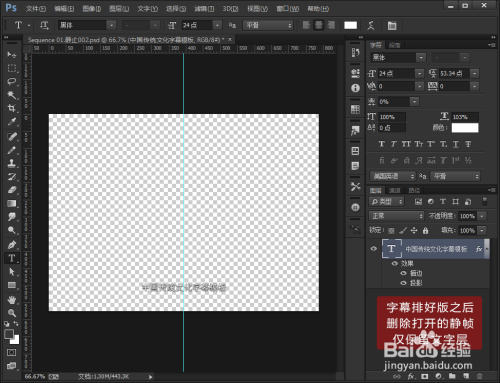Viewport: 500px width, 383px height.
Task: Click create warped text icon
Action: 371,25
